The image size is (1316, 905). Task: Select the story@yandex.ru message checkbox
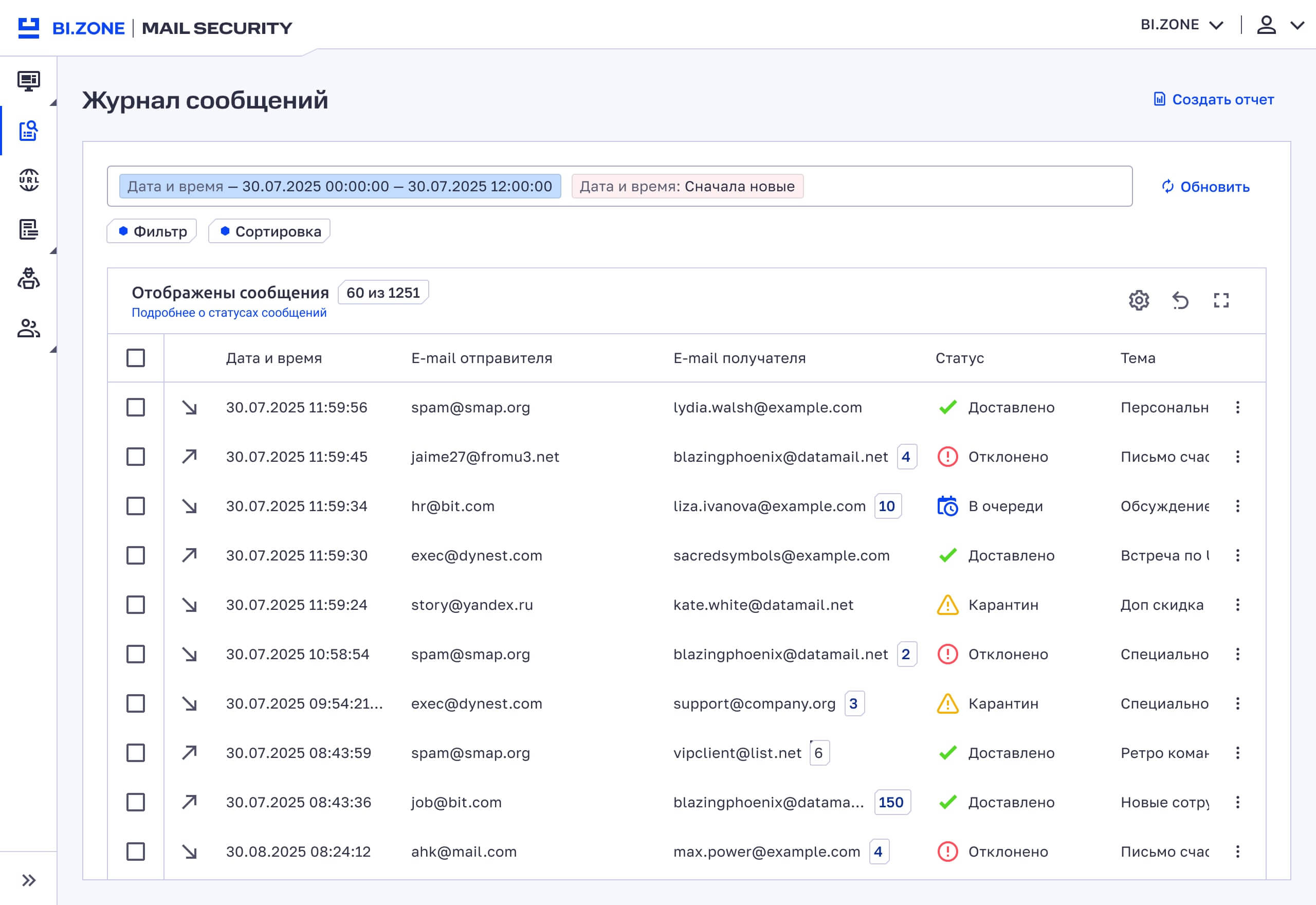click(135, 605)
